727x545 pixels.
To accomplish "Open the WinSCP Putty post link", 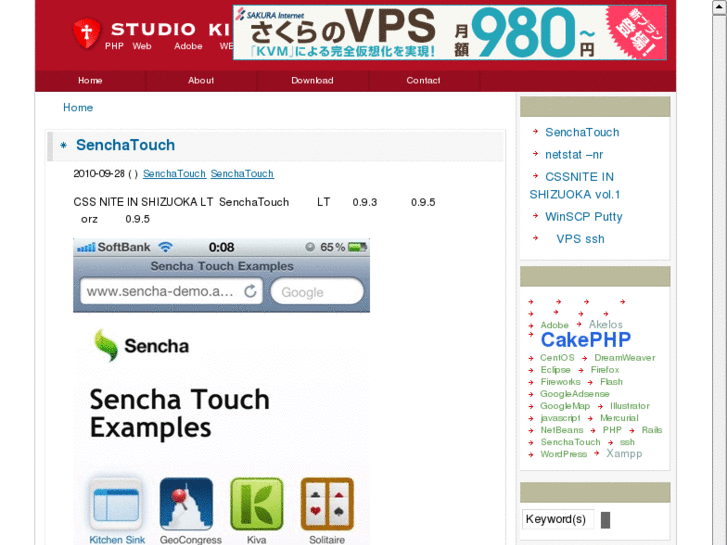I will (x=584, y=217).
